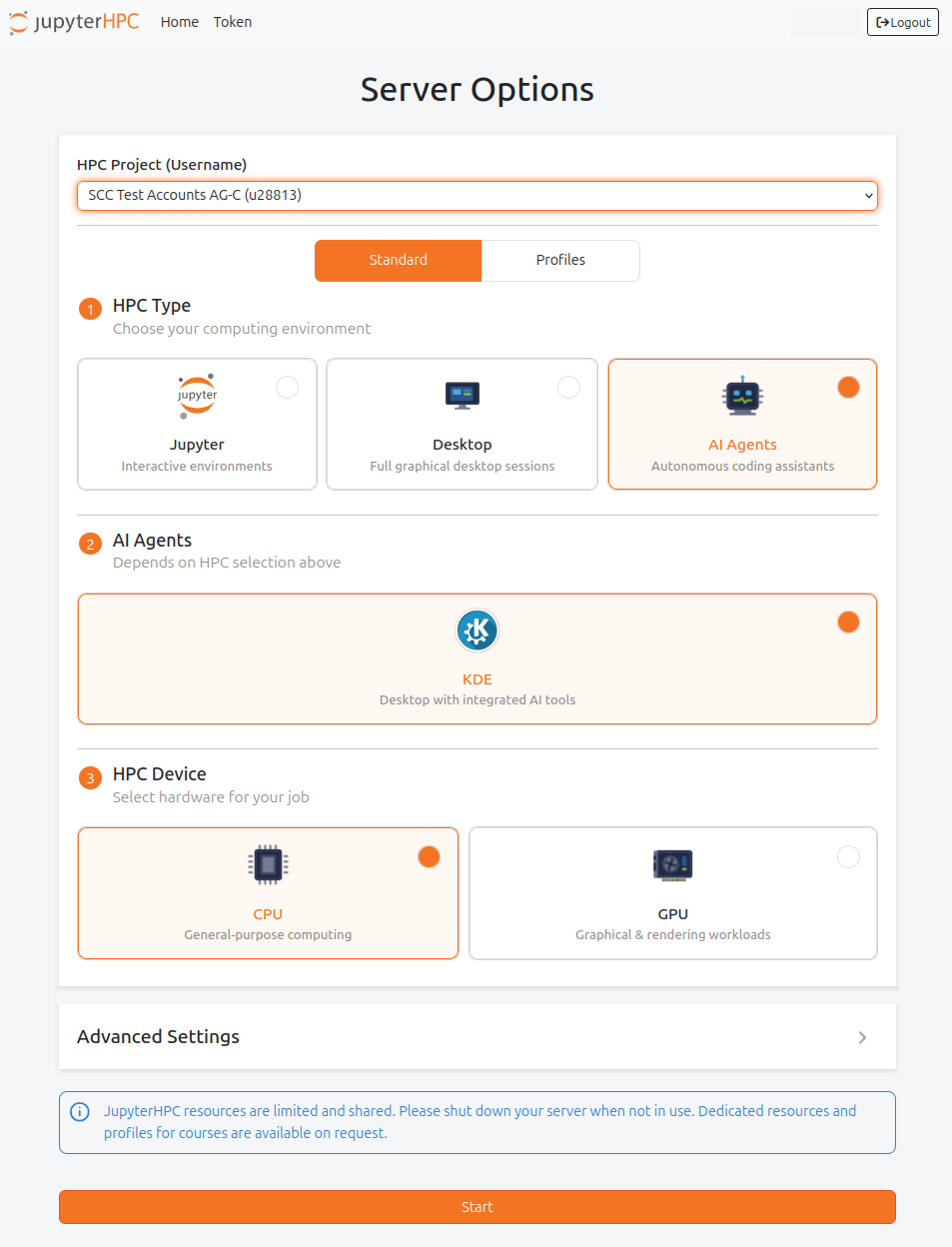Click "Full graphical desktop sessions" text

463,467
